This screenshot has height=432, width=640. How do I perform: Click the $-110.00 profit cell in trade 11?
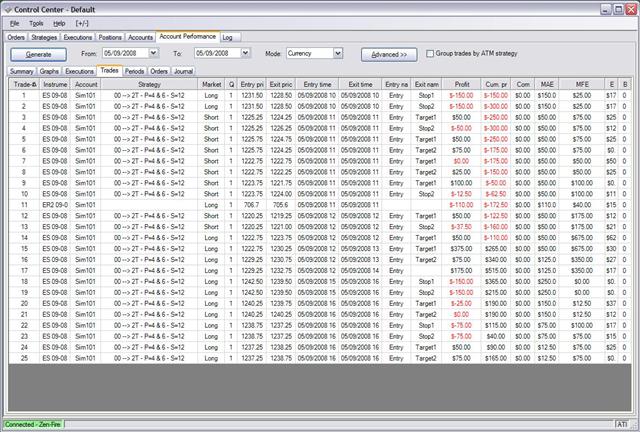462,205
